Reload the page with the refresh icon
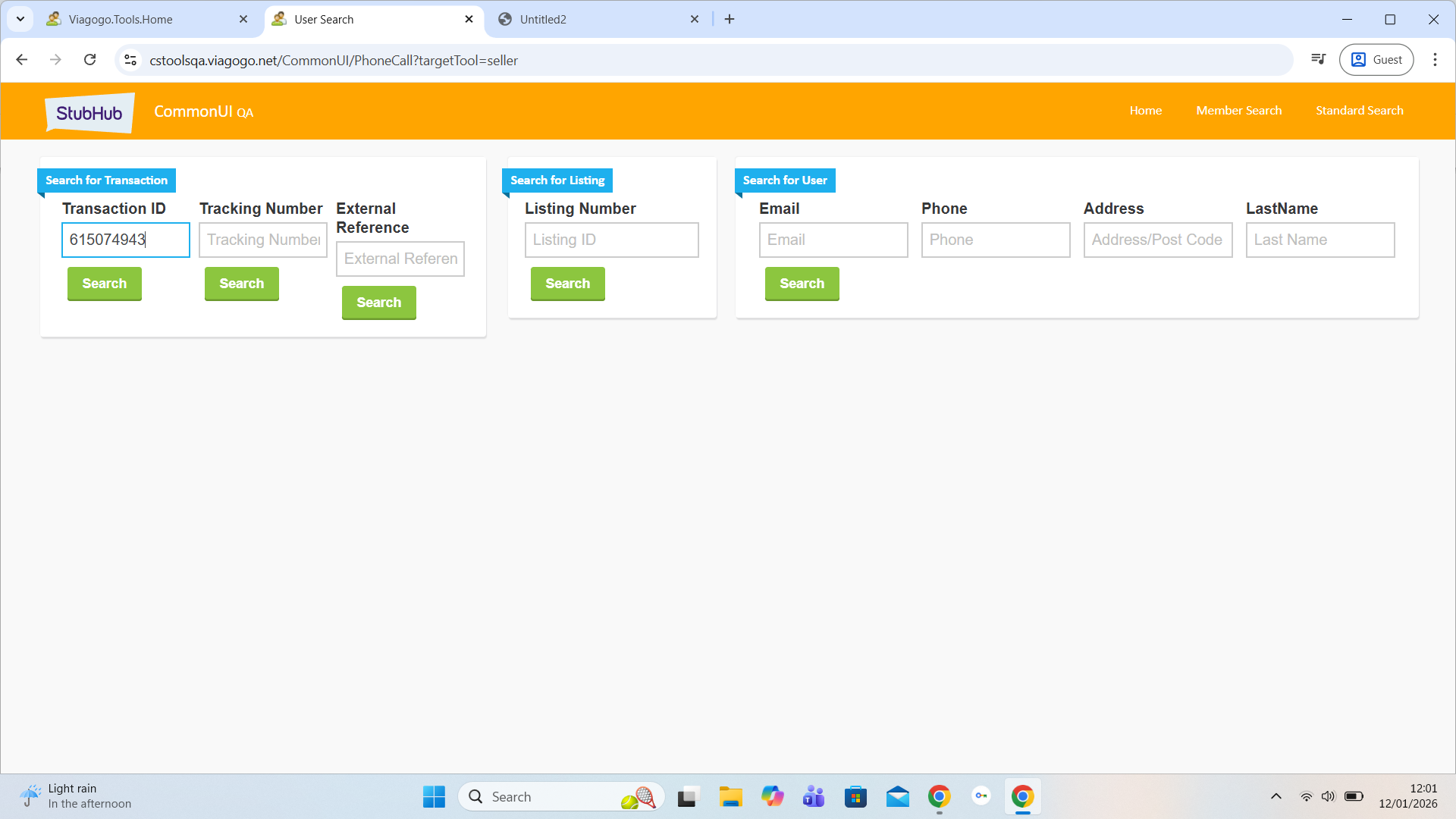1456x819 pixels. click(x=89, y=60)
